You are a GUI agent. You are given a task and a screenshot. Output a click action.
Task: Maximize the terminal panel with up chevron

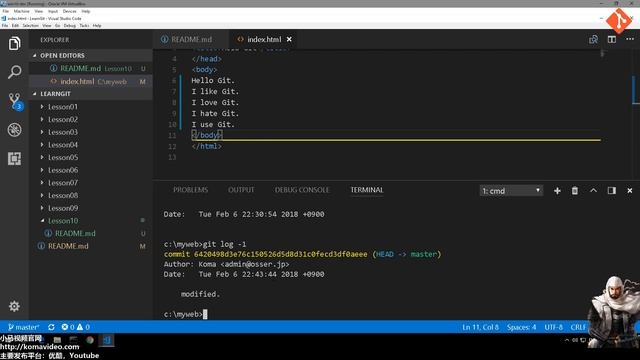tap(593, 191)
